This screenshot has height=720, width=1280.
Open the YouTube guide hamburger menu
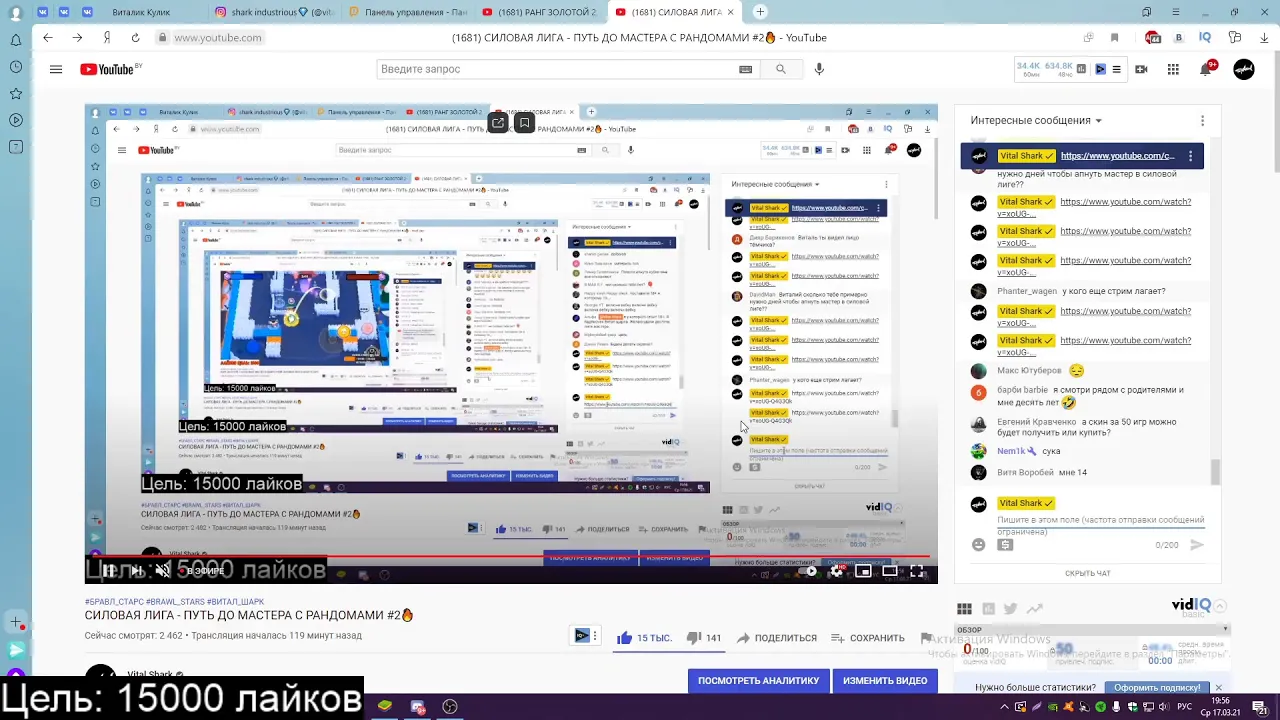[x=56, y=69]
